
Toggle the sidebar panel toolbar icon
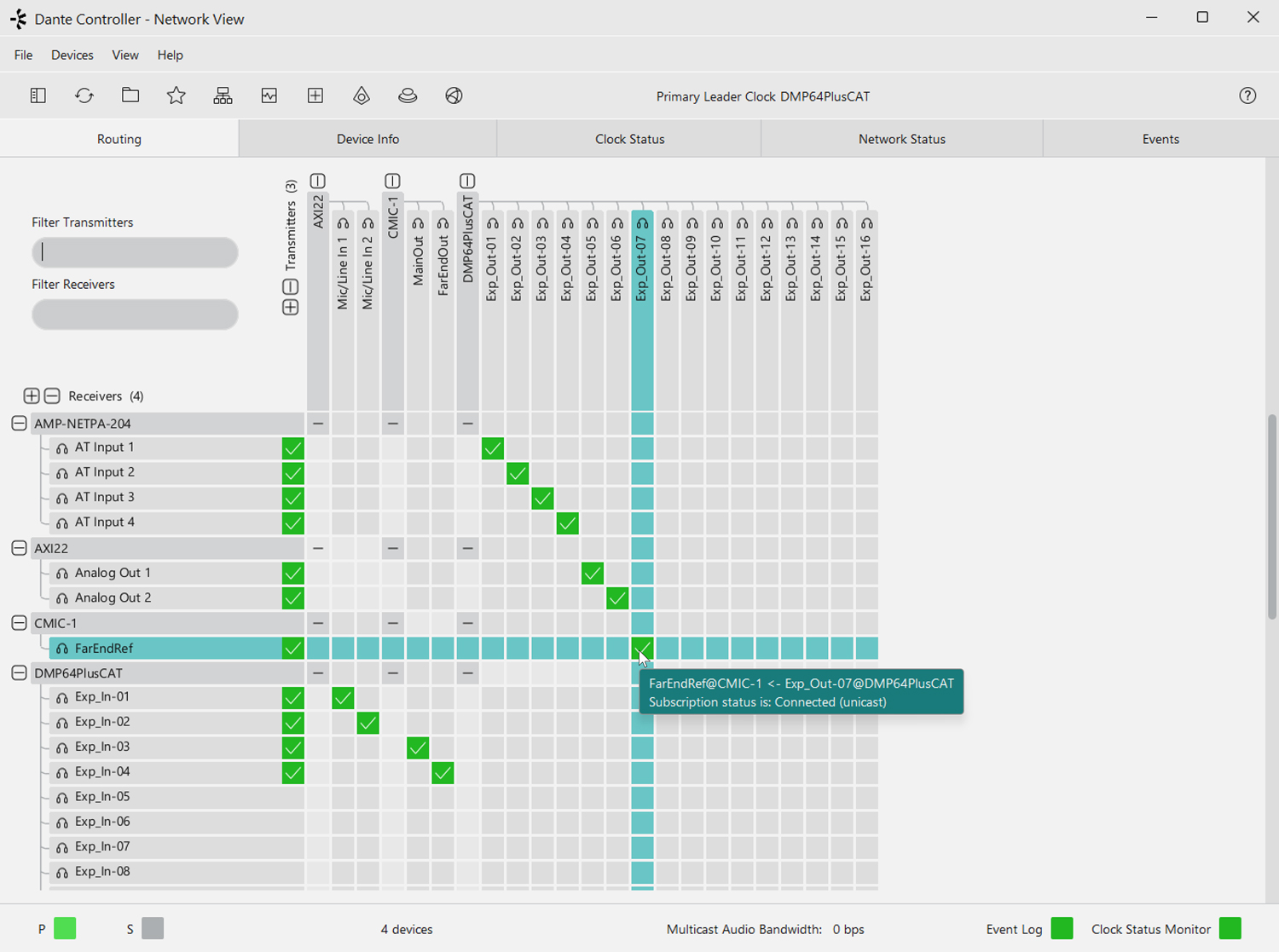(x=38, y=95)
